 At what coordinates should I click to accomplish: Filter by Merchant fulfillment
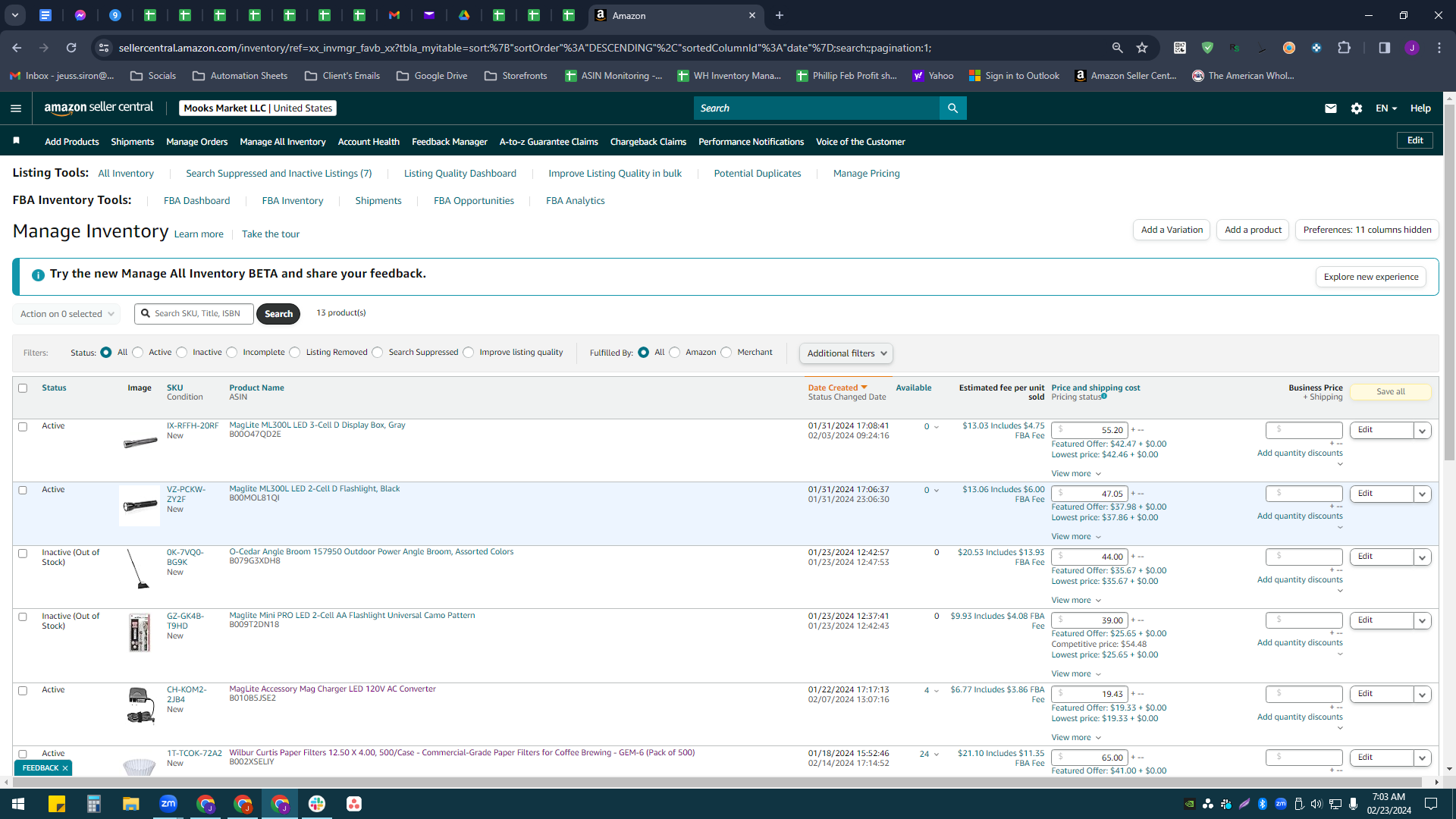coord(726,352)
